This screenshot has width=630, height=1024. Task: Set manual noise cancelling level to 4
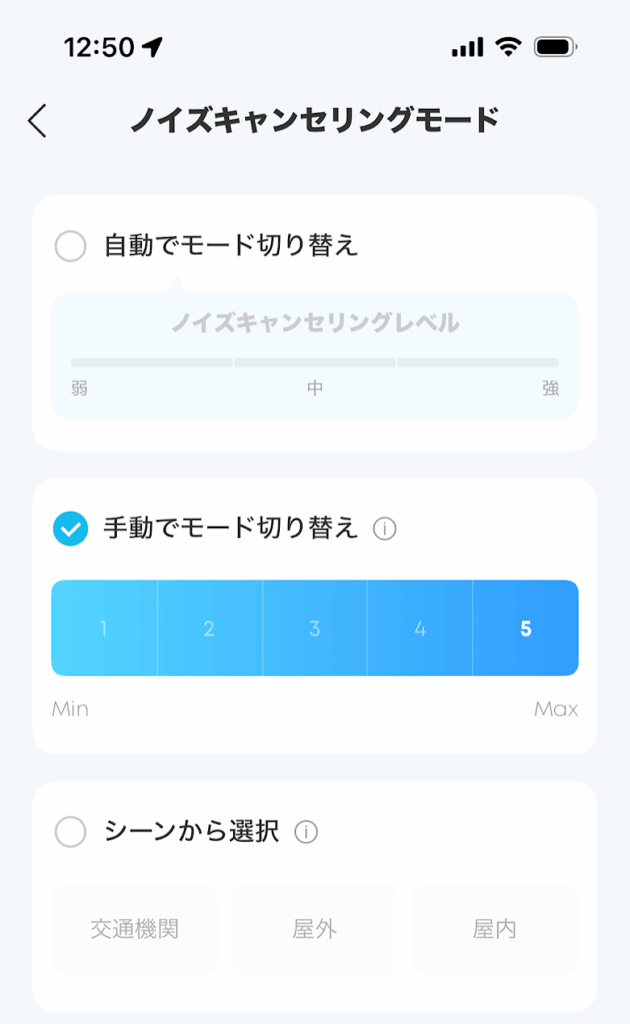click(x=420, y=629)
